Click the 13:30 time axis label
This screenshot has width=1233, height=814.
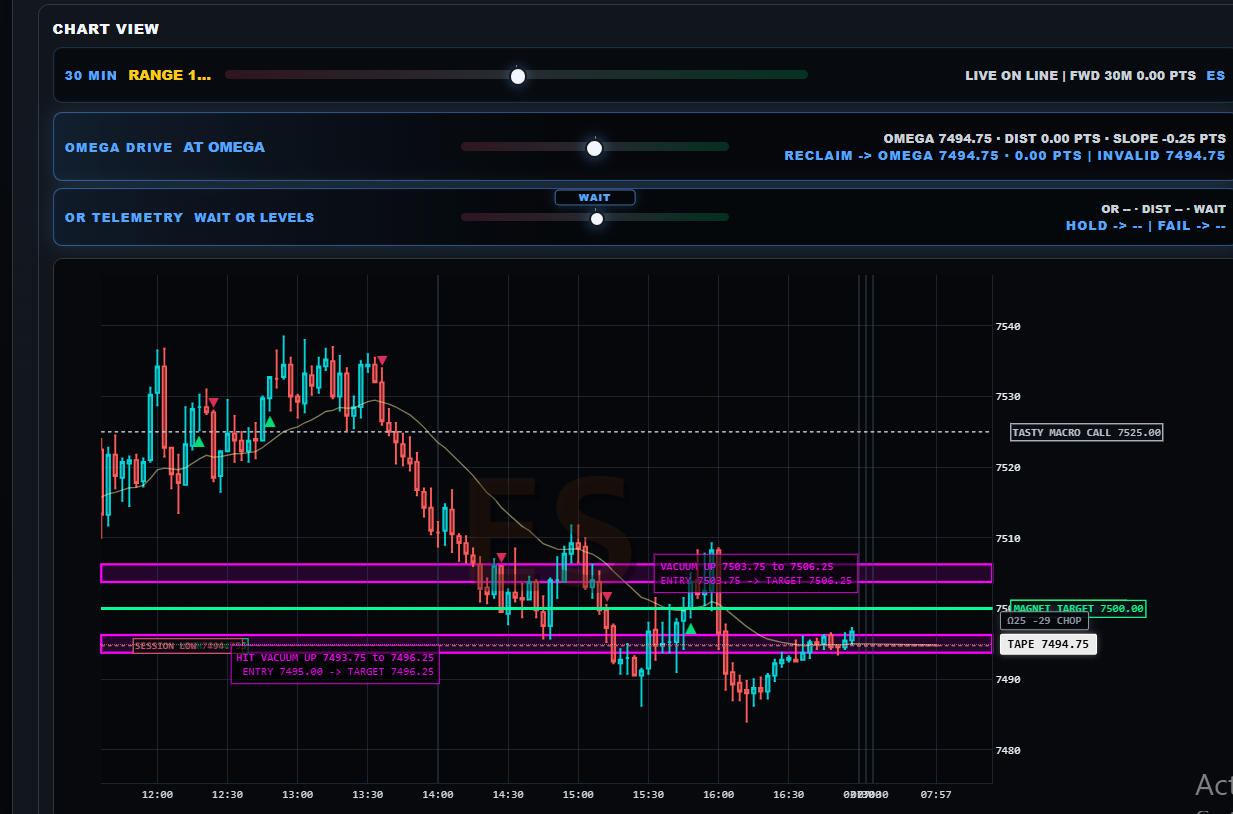tap(368, 795)
